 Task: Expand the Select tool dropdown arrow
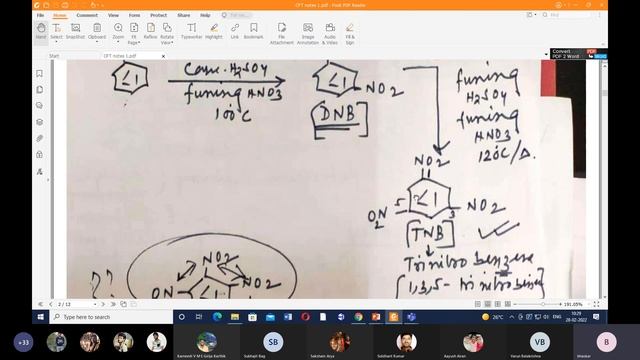(56, 42)
